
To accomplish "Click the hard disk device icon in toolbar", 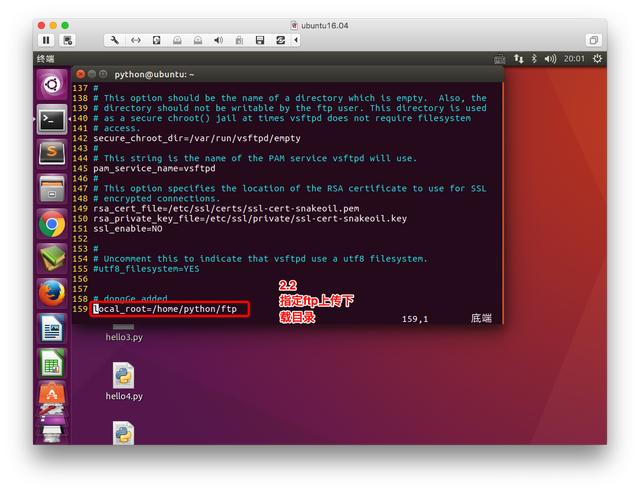I will coord(156,40).
